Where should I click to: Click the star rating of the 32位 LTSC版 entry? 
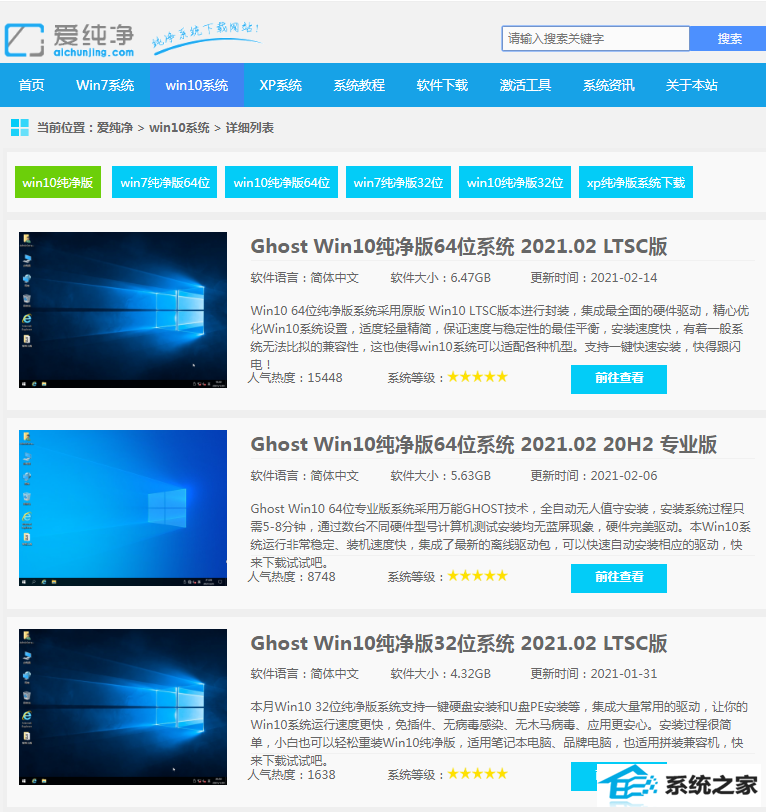point(478,774)
